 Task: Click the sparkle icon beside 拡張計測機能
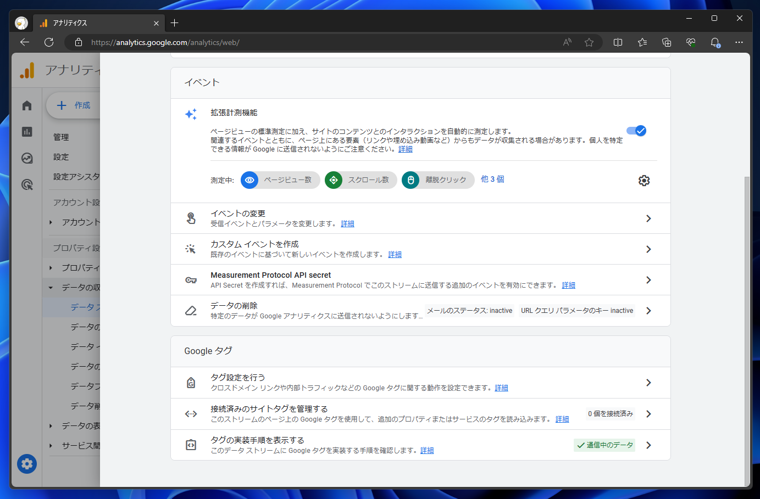point(191,114)
